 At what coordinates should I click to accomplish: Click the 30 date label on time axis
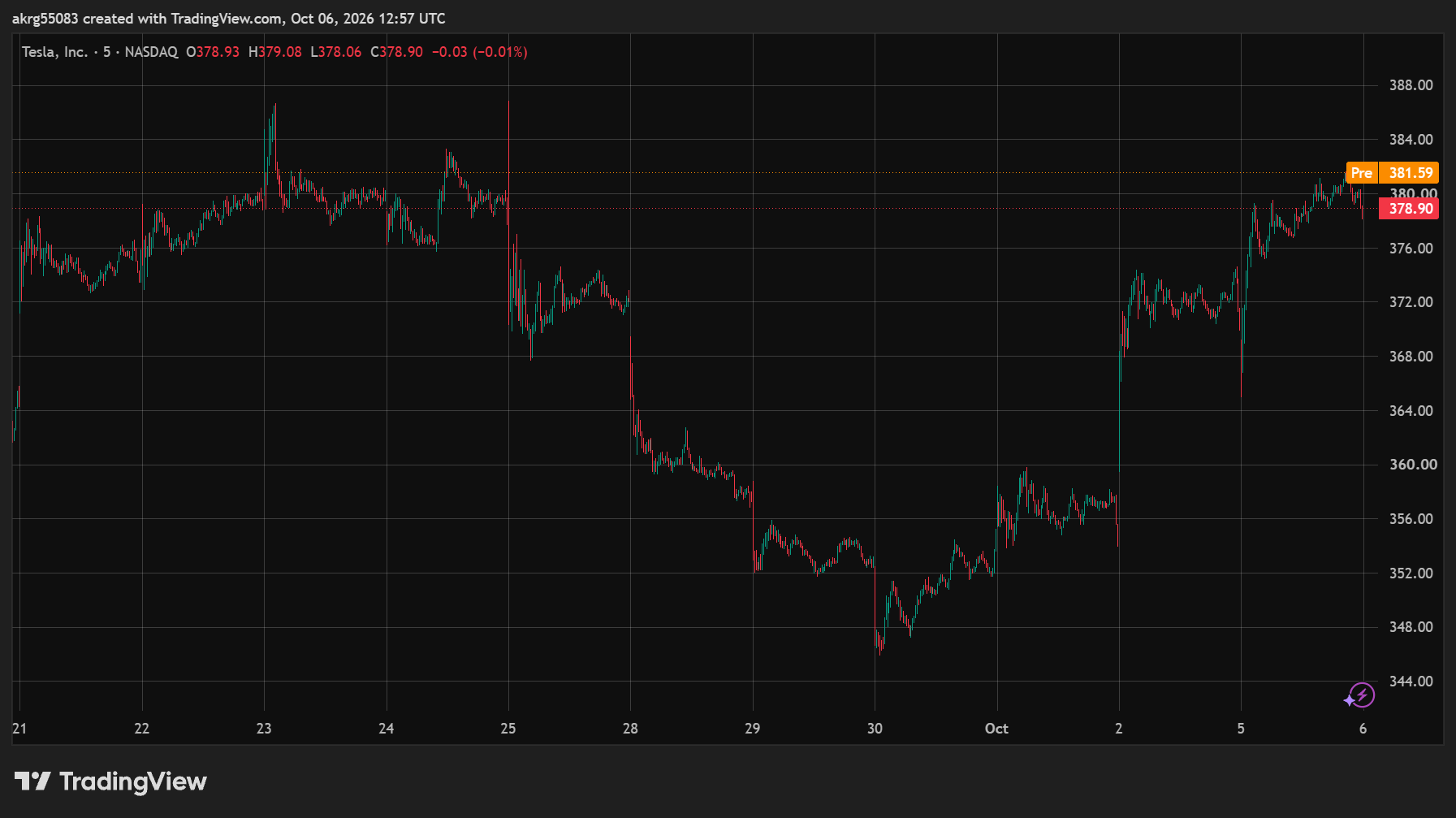pyautogui.click(x=875, y=729)
